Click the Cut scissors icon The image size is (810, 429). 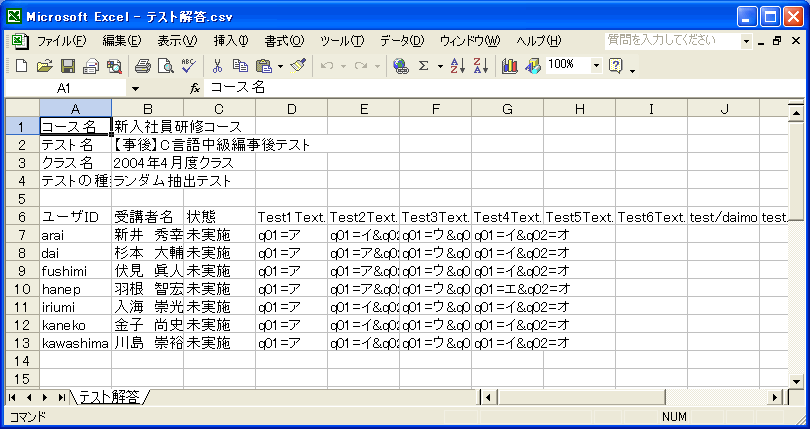[217, 66]
